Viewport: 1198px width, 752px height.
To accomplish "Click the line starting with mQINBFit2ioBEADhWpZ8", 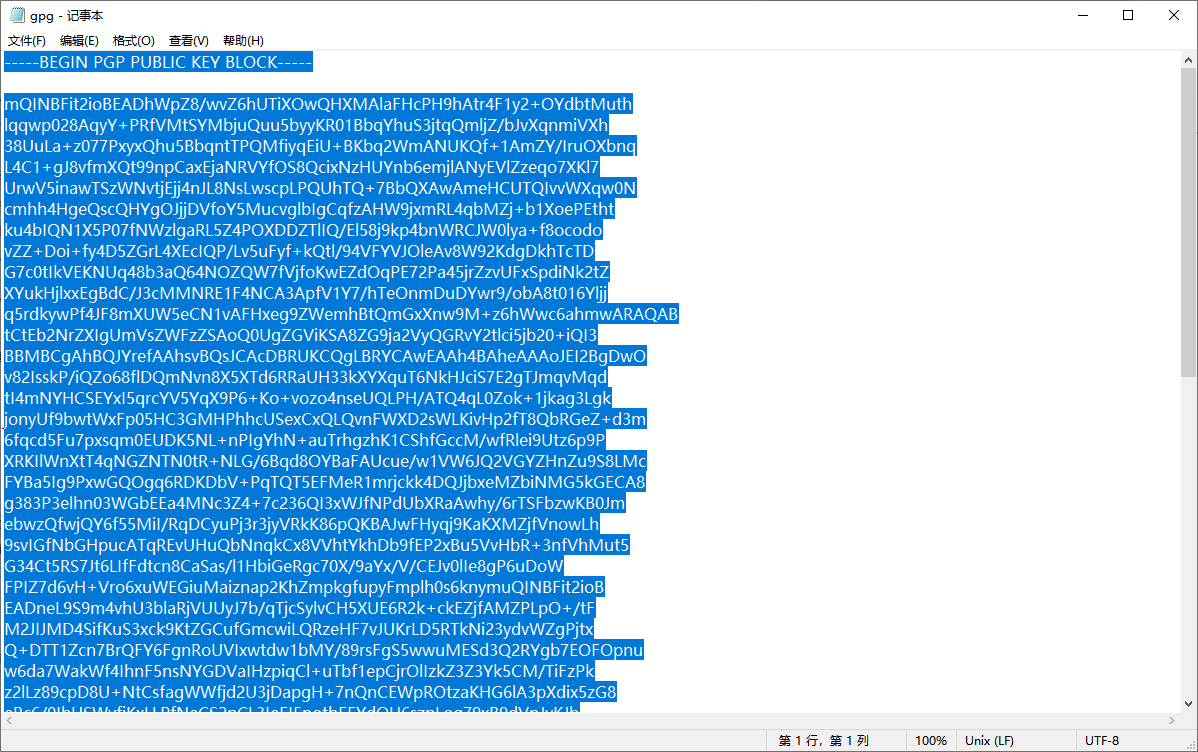I will [319, 104].
